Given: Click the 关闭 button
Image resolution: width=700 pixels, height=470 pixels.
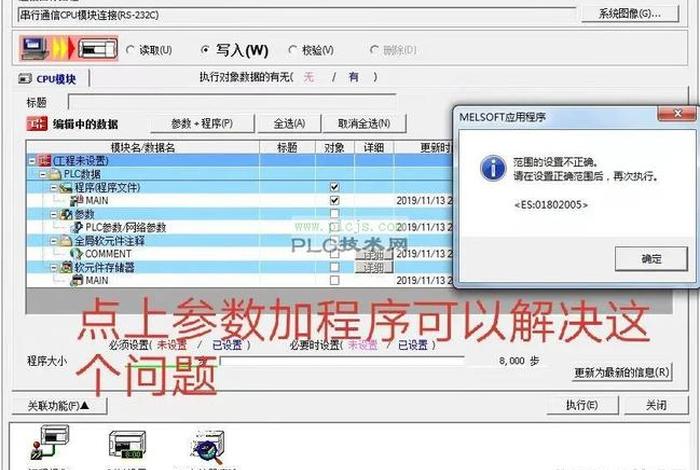Looking at the screenshot, I should 656,405.
